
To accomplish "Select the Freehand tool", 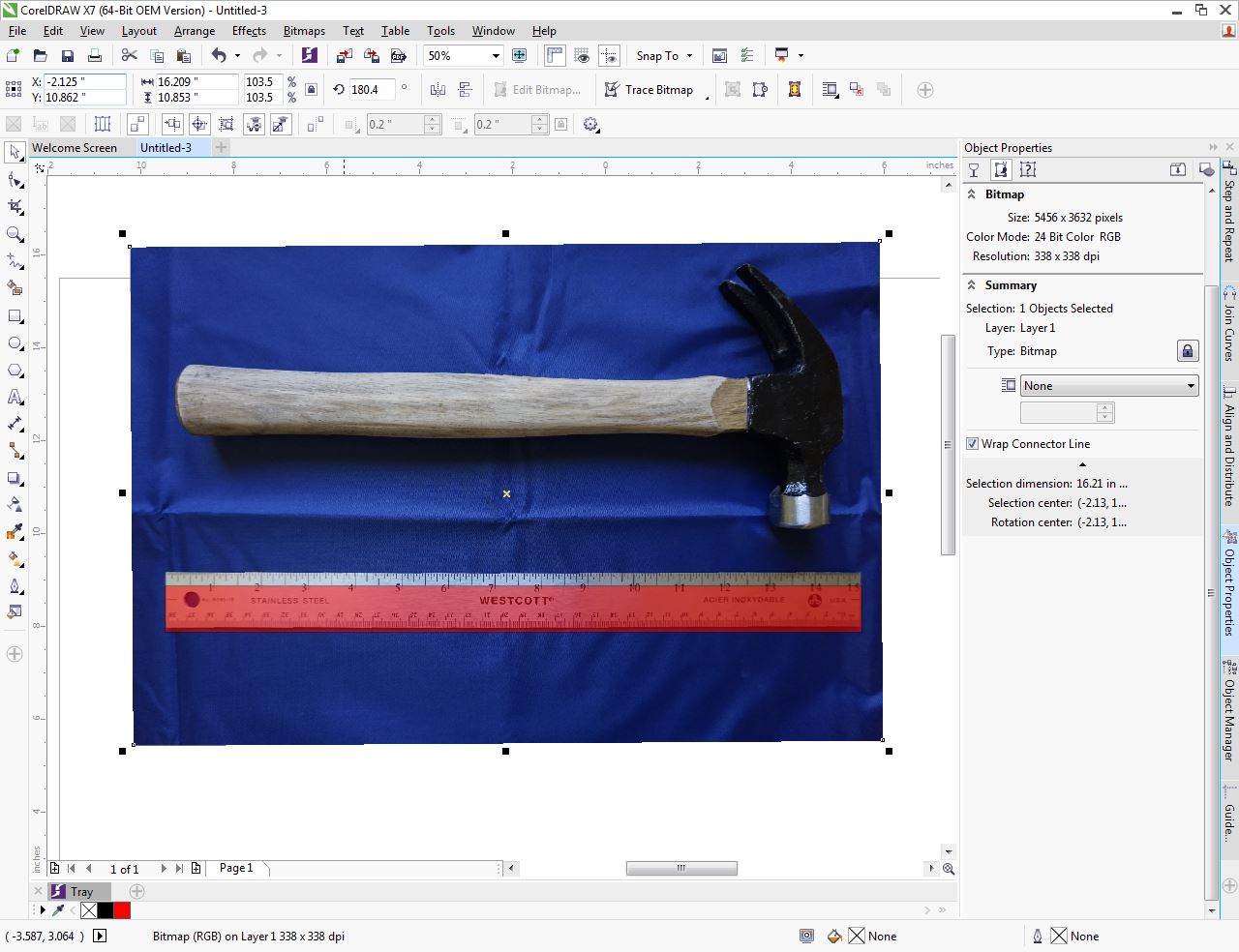I will click(15, 261).
